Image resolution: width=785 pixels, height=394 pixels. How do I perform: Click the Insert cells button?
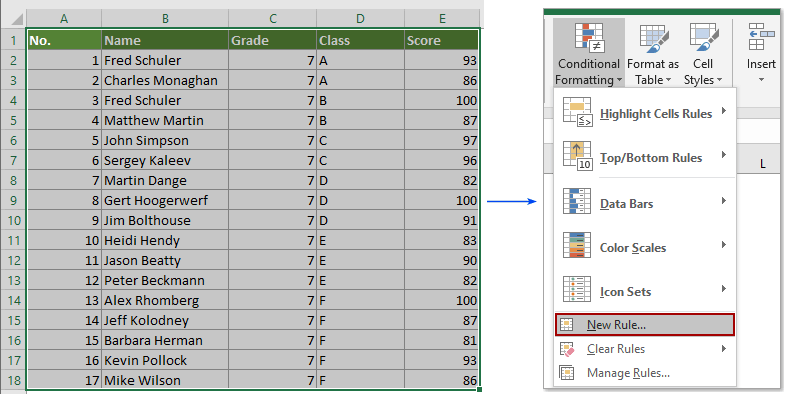pos(761,54)
